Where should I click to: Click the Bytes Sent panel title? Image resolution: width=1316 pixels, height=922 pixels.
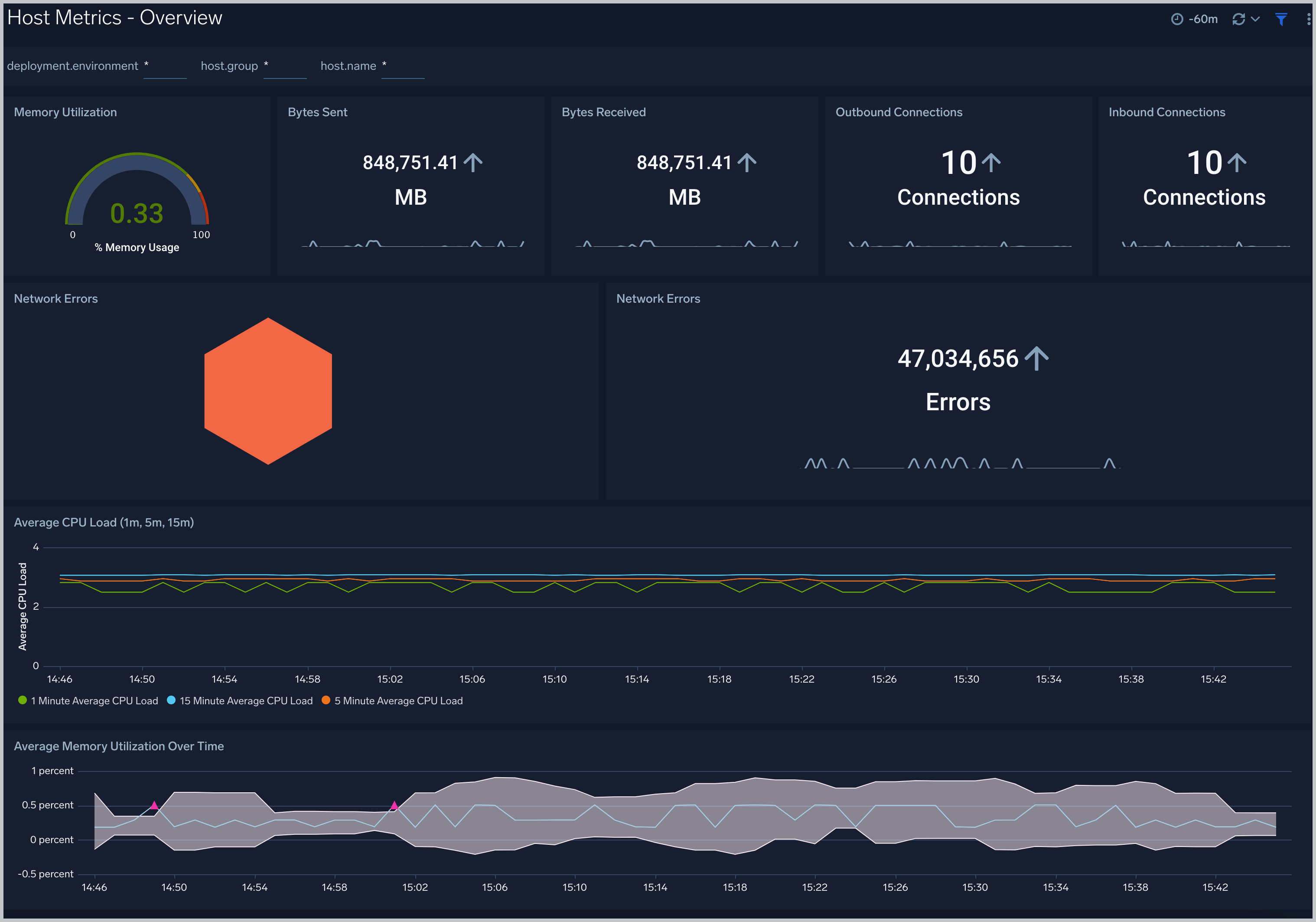[x=318, y=112]
